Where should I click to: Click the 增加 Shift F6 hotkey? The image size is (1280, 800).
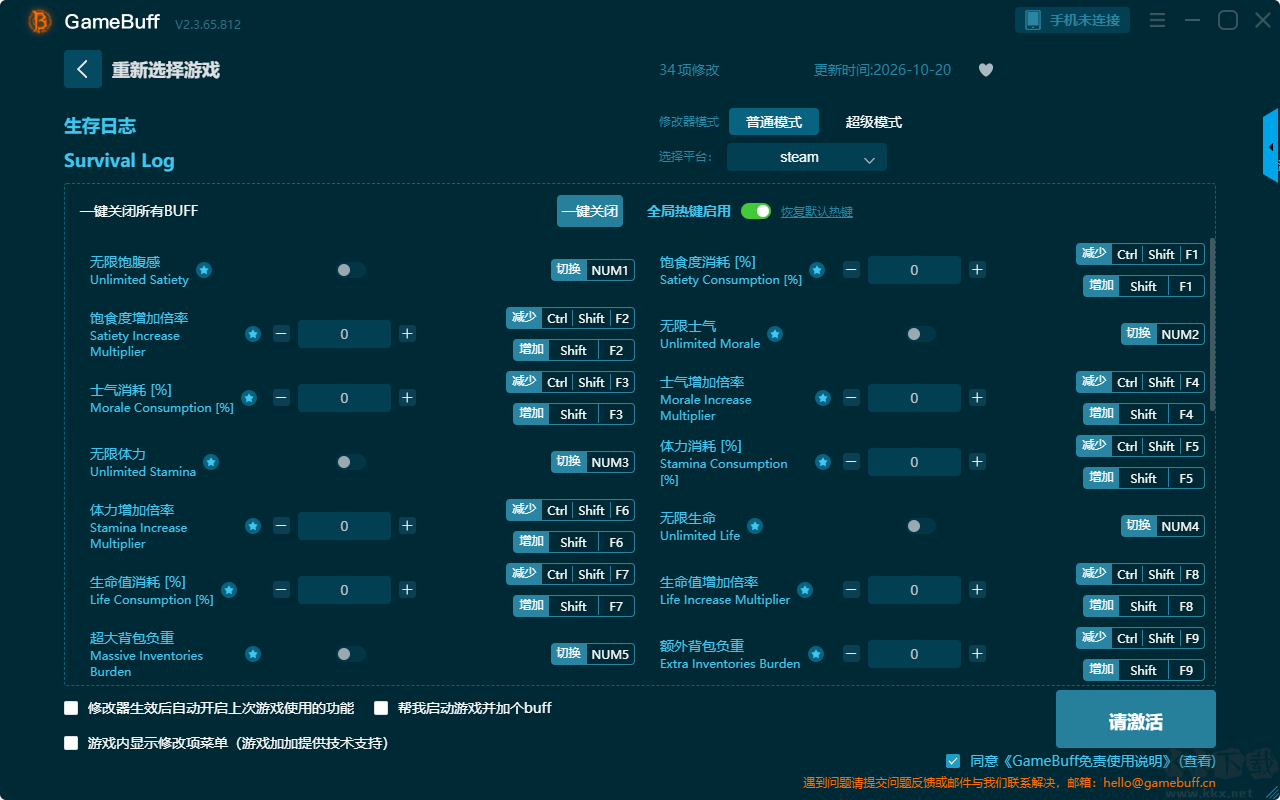pyautogui.click(x=574, y=542)
